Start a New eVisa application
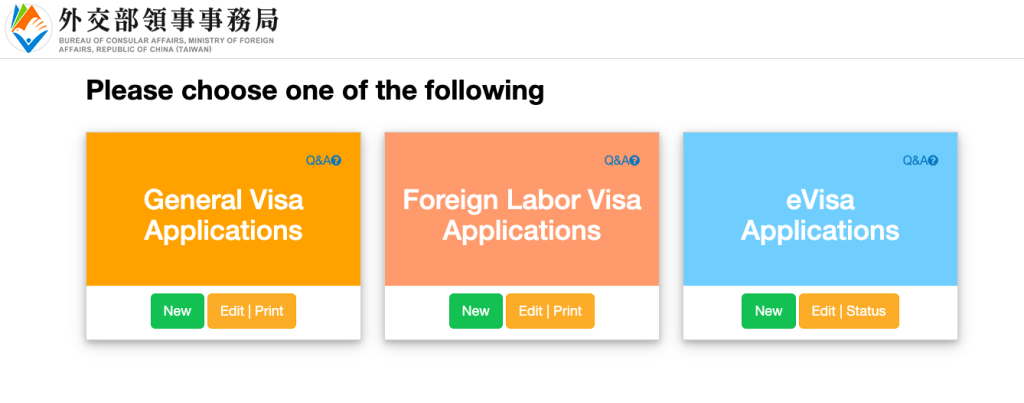Viewport: 1024px width, 403px height. (x=768, y=311)
